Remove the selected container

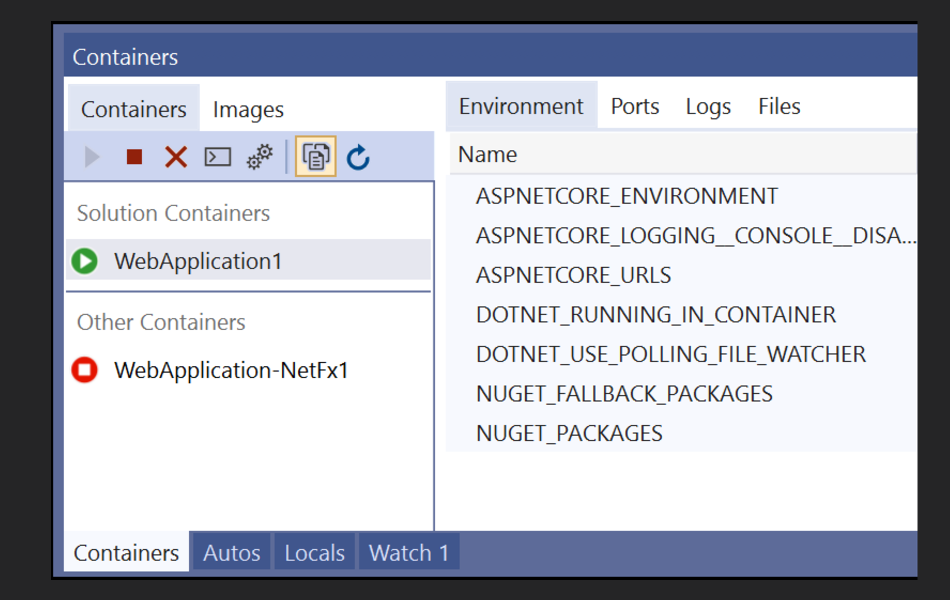tap(175, 156)
